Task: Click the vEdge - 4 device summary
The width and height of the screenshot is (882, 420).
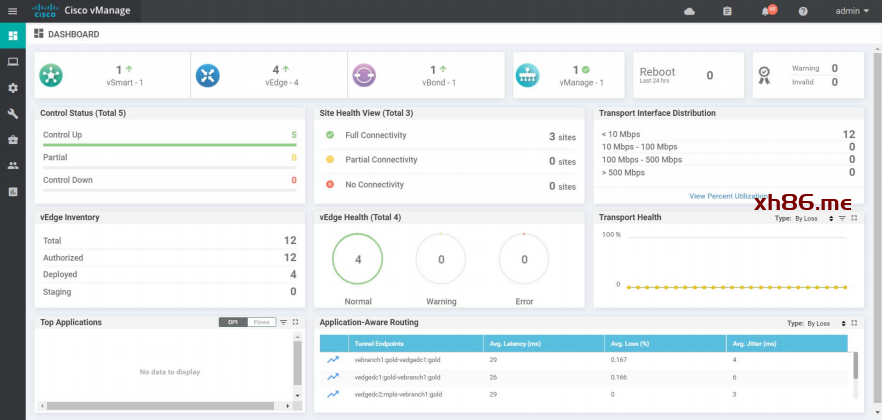Action: 275,76
